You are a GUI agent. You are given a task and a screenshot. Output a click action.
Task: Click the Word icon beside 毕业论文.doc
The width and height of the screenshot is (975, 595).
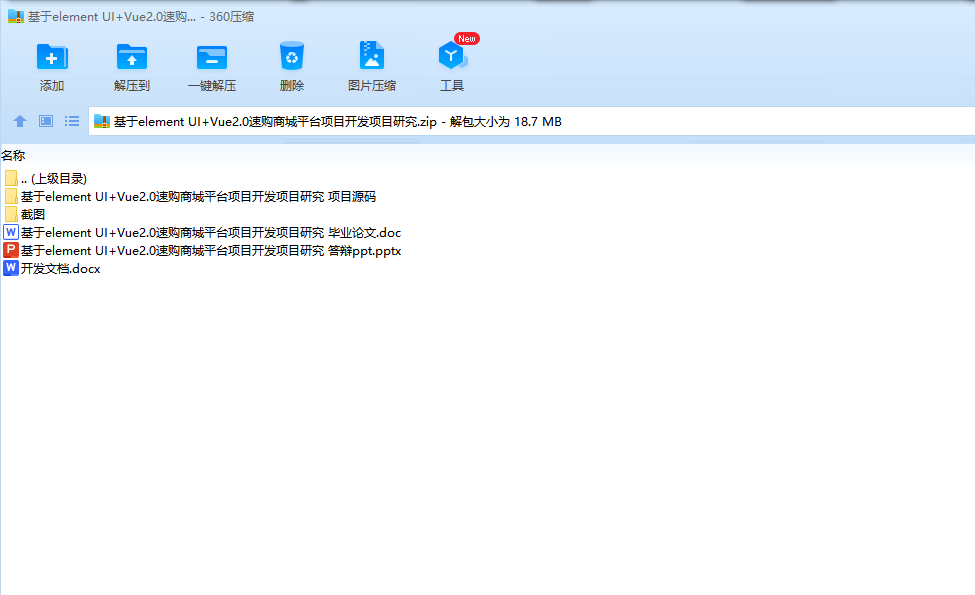click(x=11, y=233)
